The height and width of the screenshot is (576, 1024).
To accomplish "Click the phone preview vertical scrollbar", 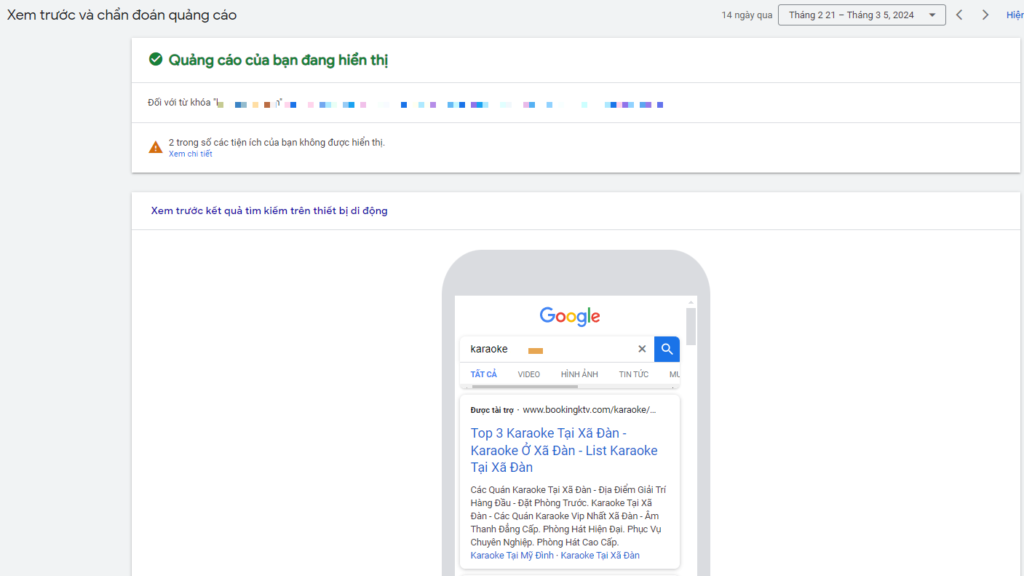I will coord(691,325).
